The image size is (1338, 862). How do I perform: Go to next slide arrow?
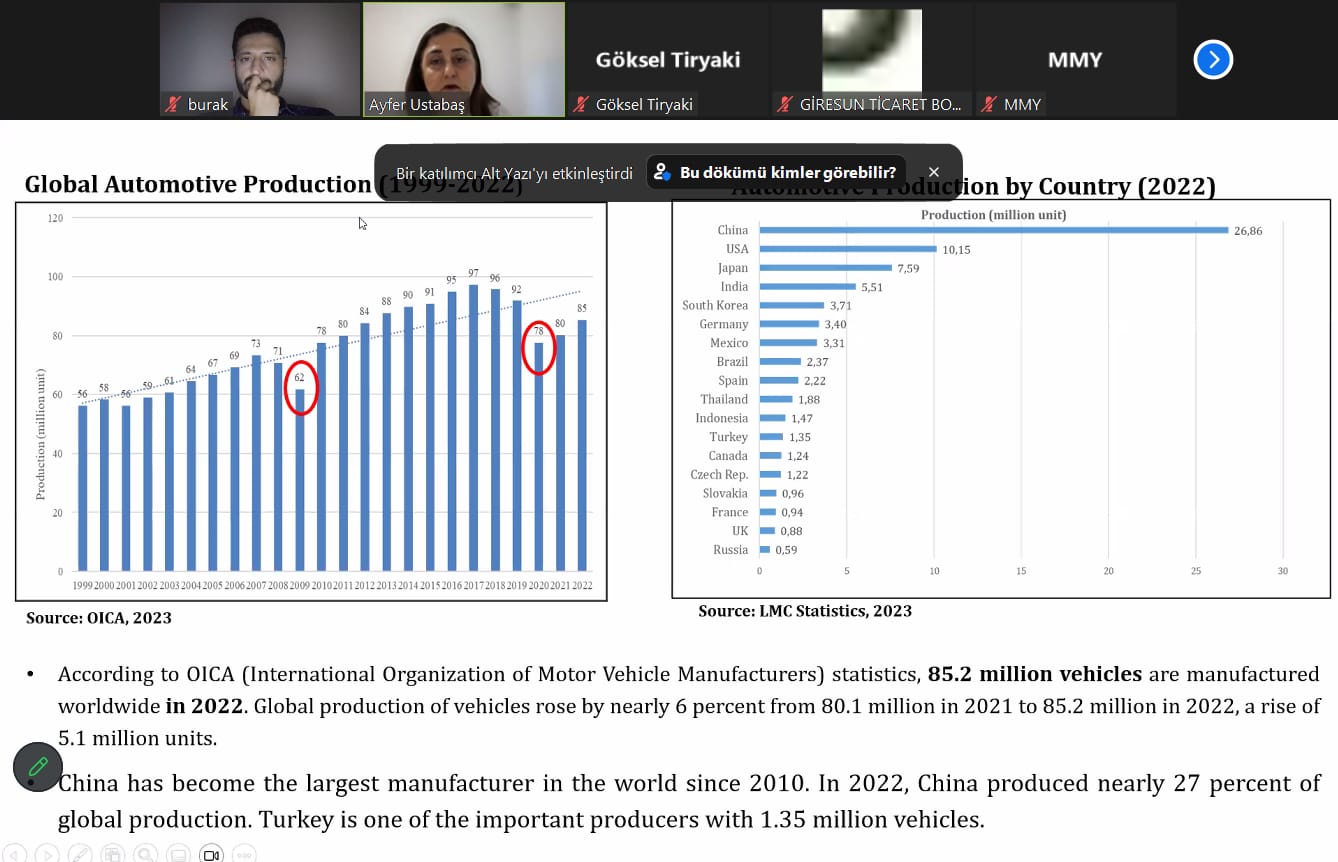point(47,854)
